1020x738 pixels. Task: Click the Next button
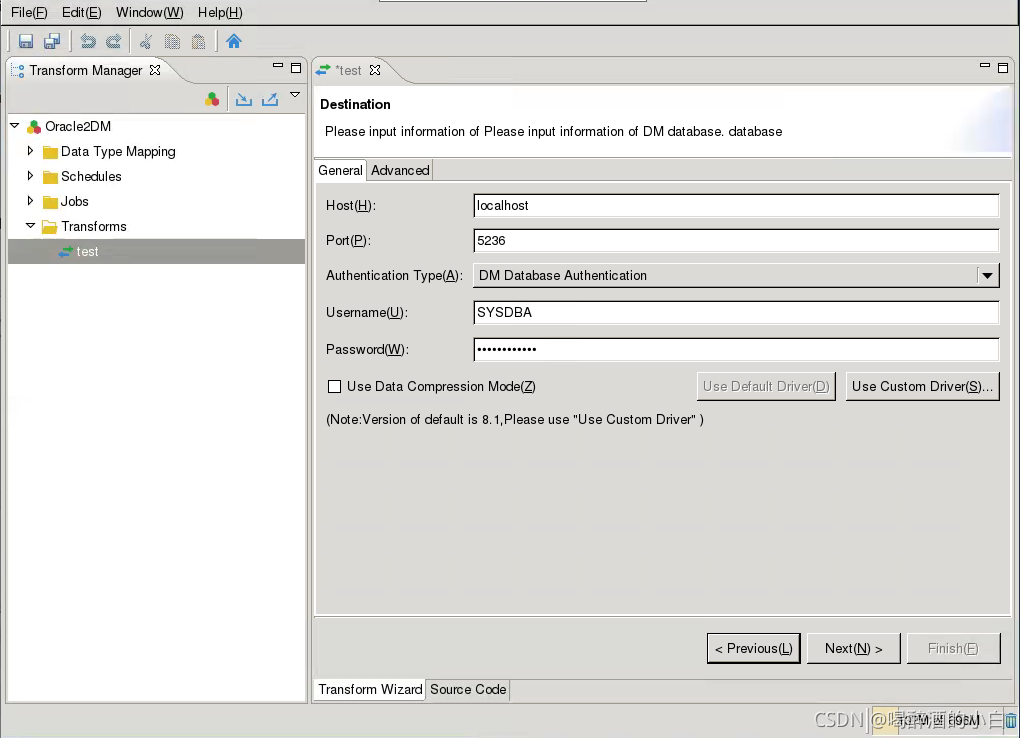pyautogui.click(x=853, y=648)
